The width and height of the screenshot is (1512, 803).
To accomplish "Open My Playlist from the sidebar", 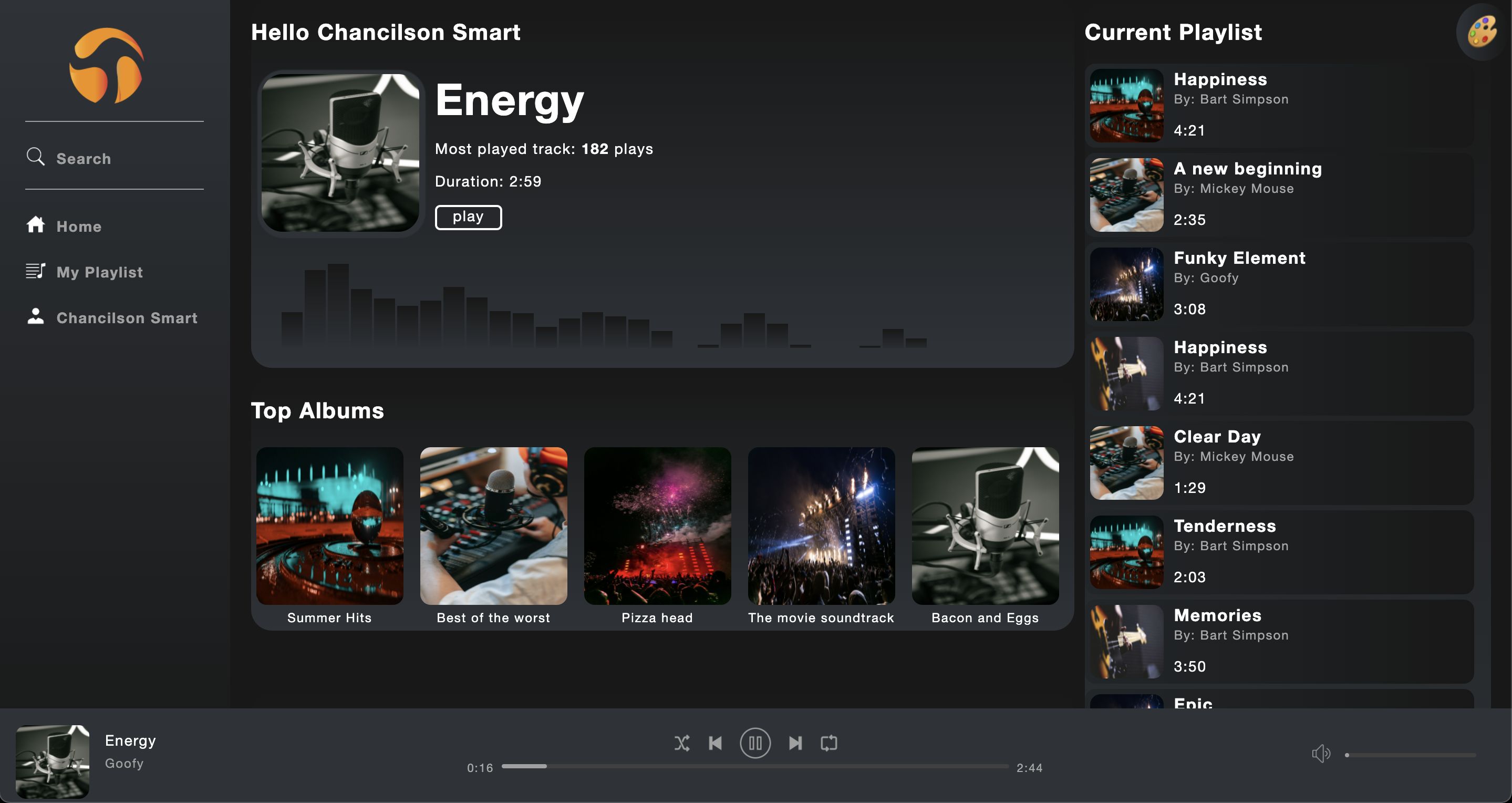I will 99,272.
